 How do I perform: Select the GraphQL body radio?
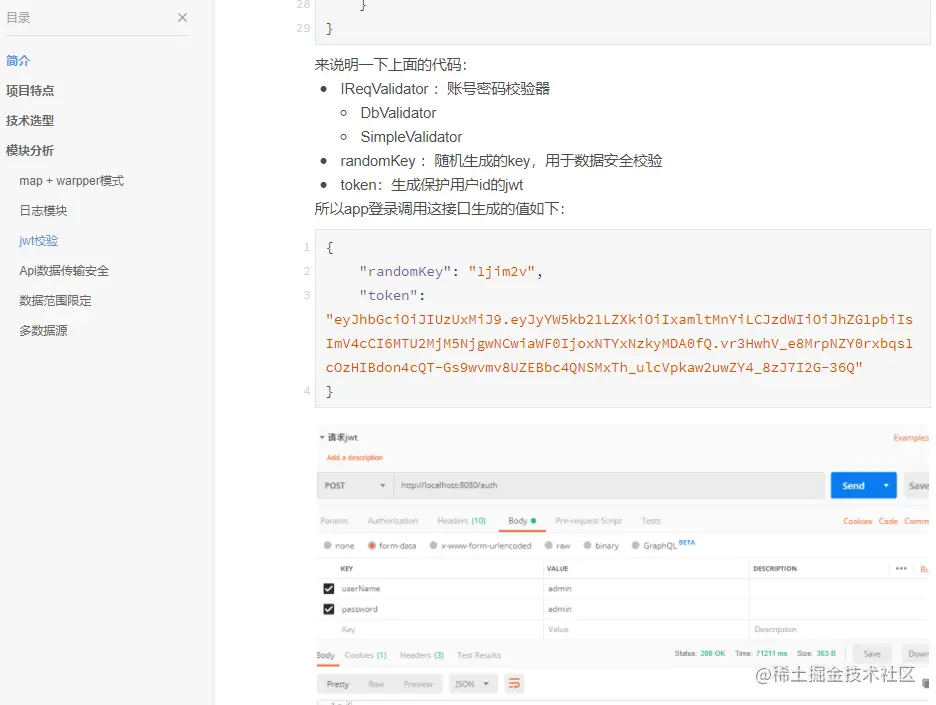[x=636, y=545]
